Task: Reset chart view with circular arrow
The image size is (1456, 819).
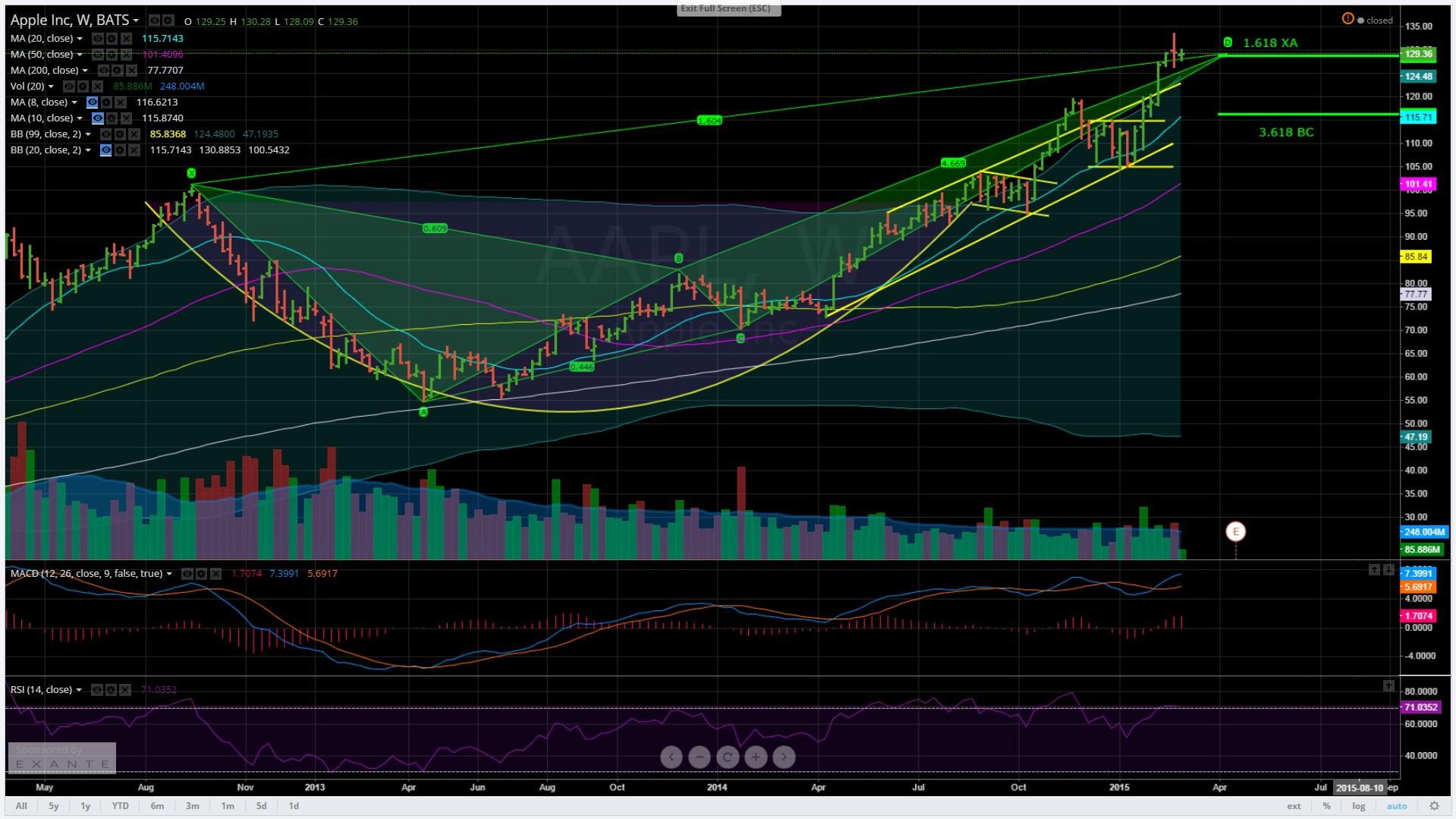Action: (727, 757)
